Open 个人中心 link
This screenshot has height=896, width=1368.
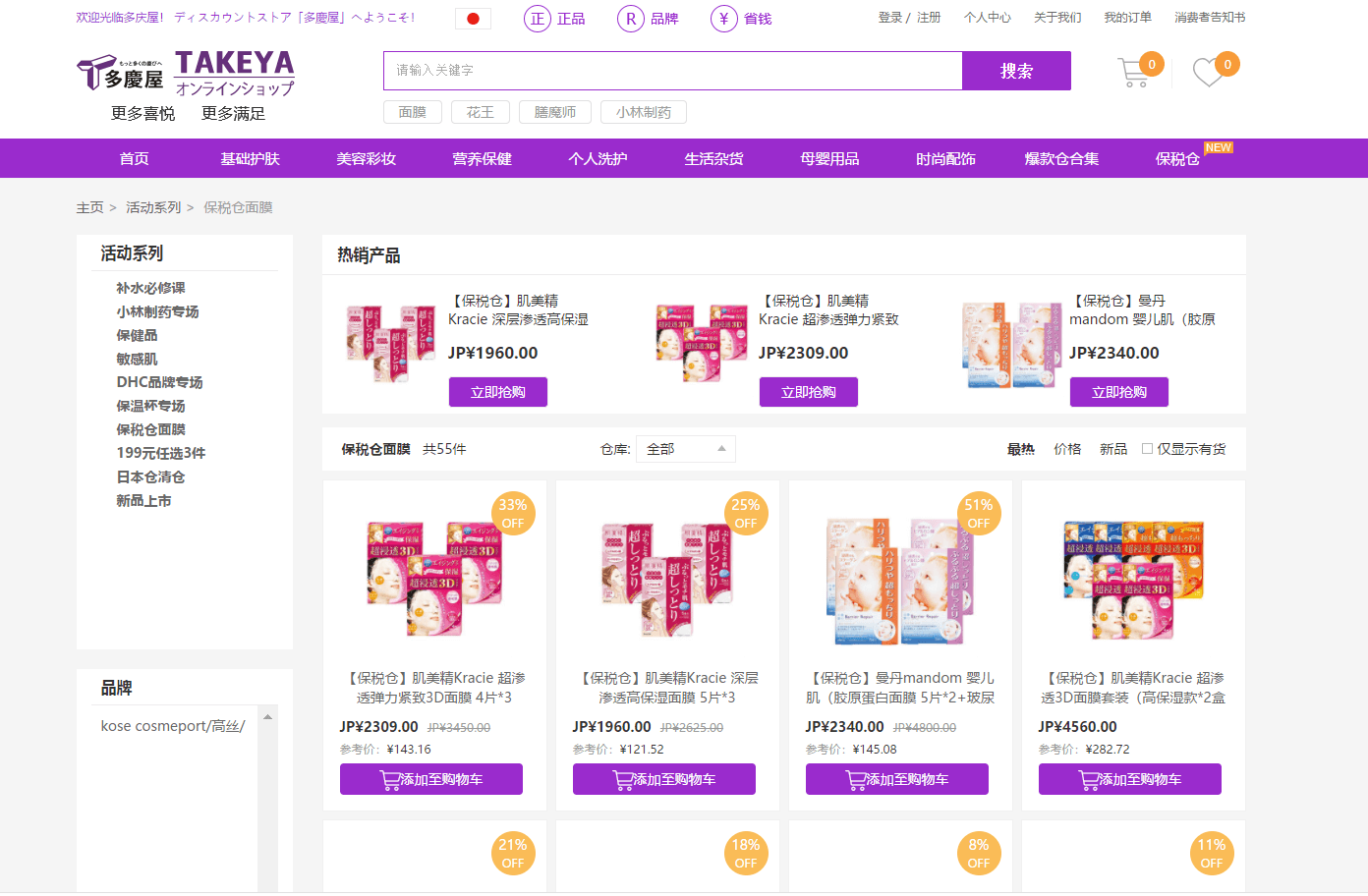point(988,18)
